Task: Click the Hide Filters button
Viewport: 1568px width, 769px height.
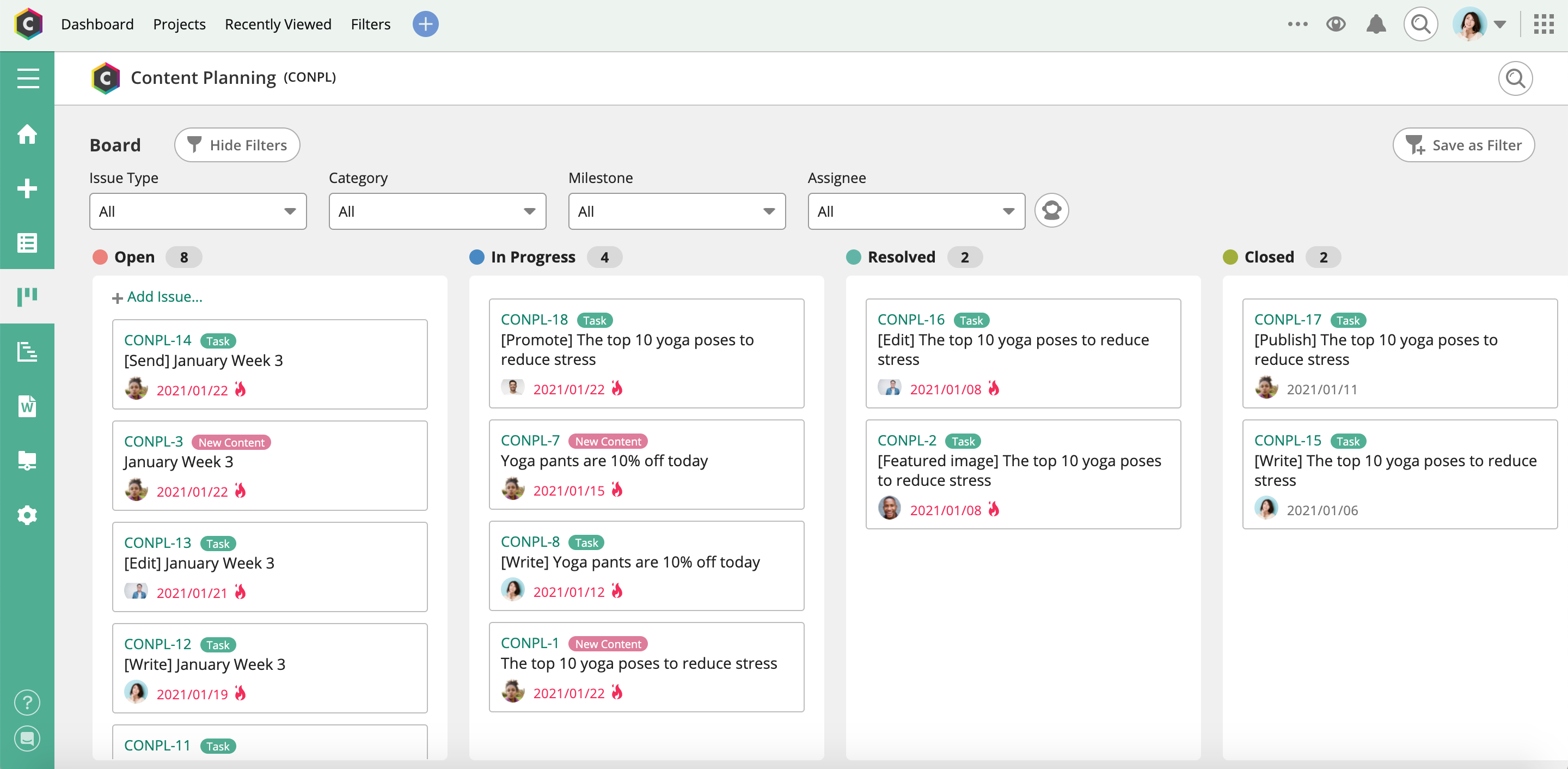Action: [x=237, y=145]
